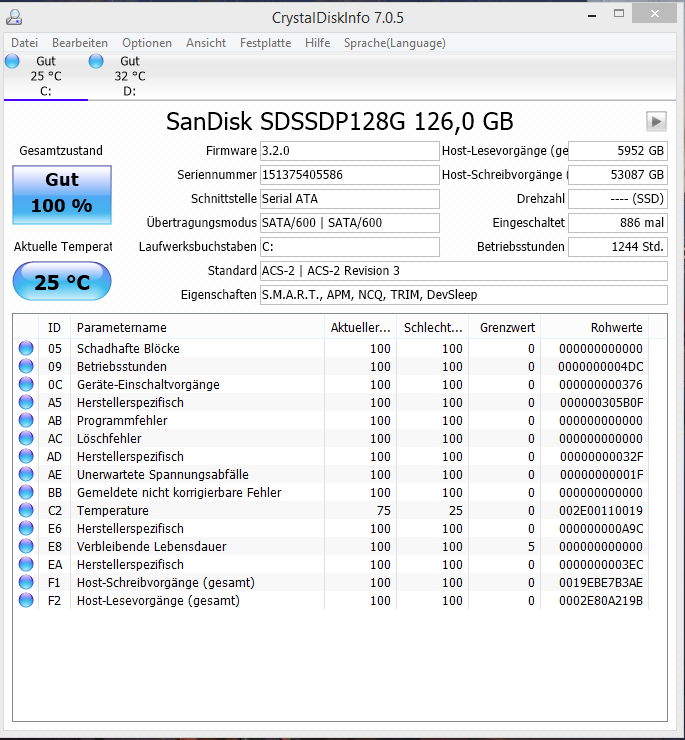This screenshot has height=740, width=685.
Task: Click status orb for ID 09 Betriebsstunden row
Action: 26,366
